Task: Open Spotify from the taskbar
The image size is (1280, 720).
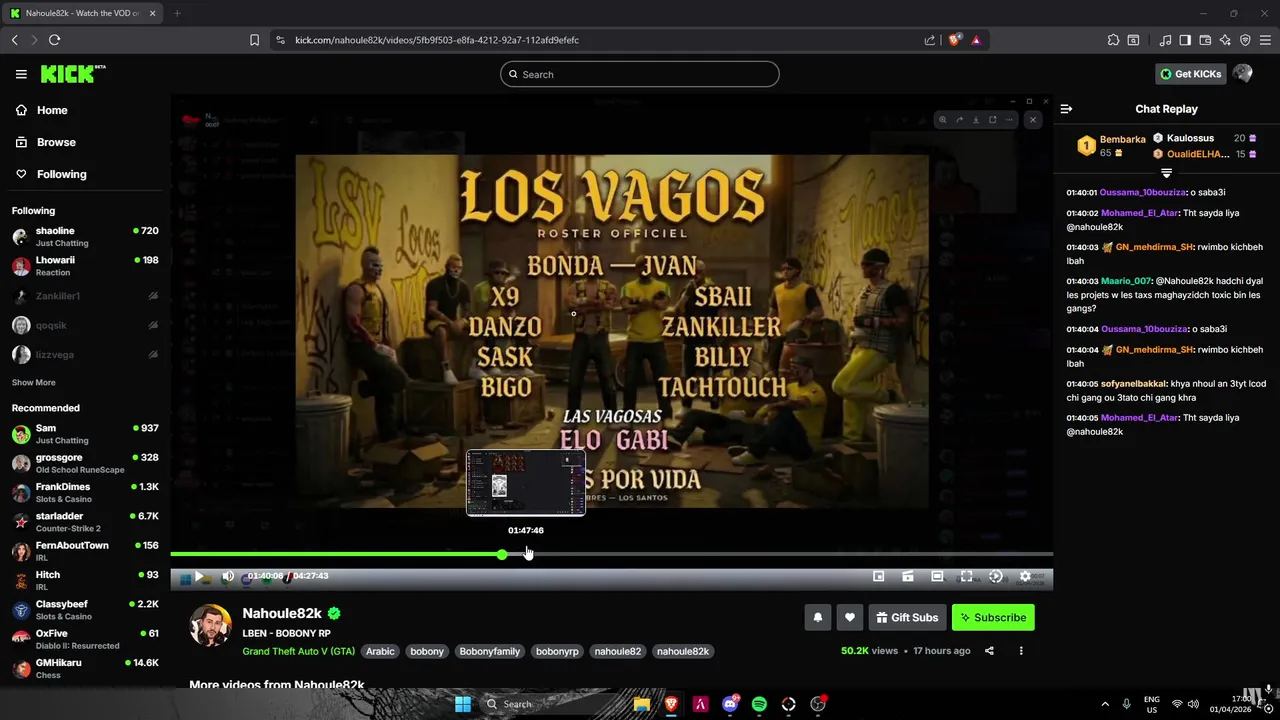Action: click(x=759, y=704)
